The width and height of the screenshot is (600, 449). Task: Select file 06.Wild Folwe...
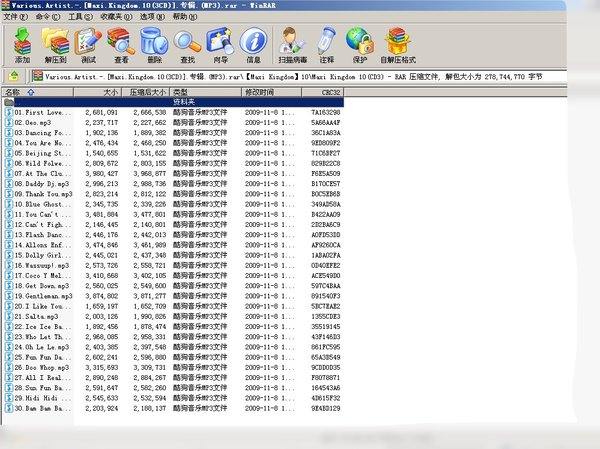point(173,163)
